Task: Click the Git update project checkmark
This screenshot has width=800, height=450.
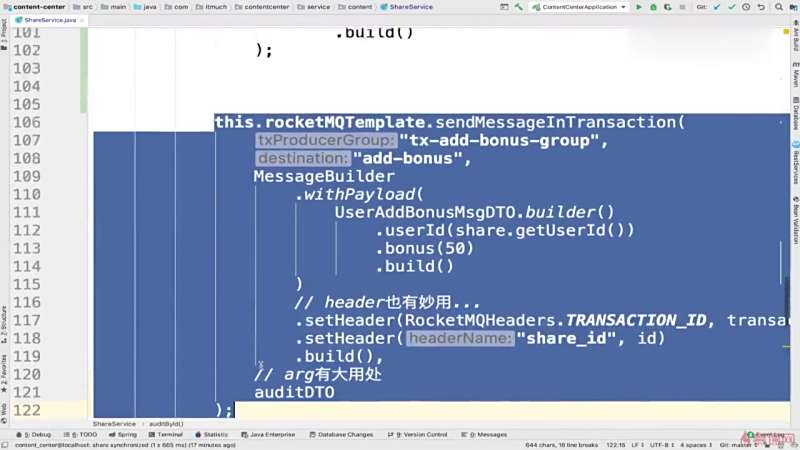Action: click(717, 7)
